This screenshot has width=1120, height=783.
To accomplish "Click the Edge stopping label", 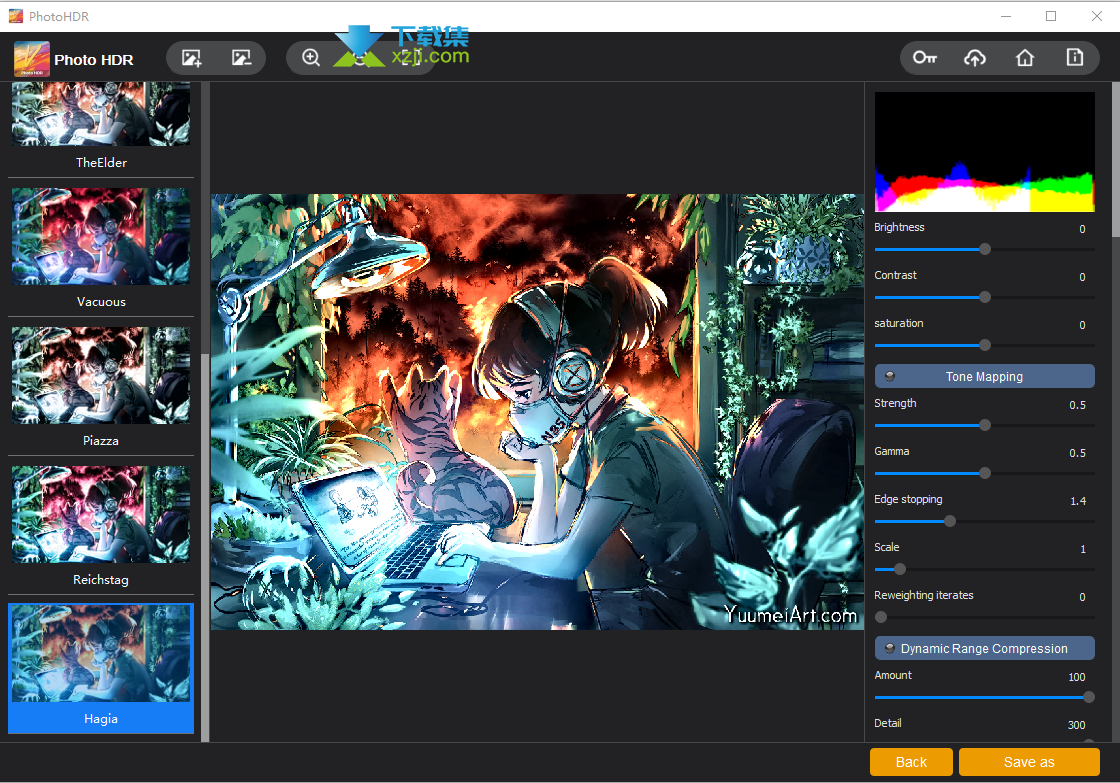I will (x=908, y=499).
